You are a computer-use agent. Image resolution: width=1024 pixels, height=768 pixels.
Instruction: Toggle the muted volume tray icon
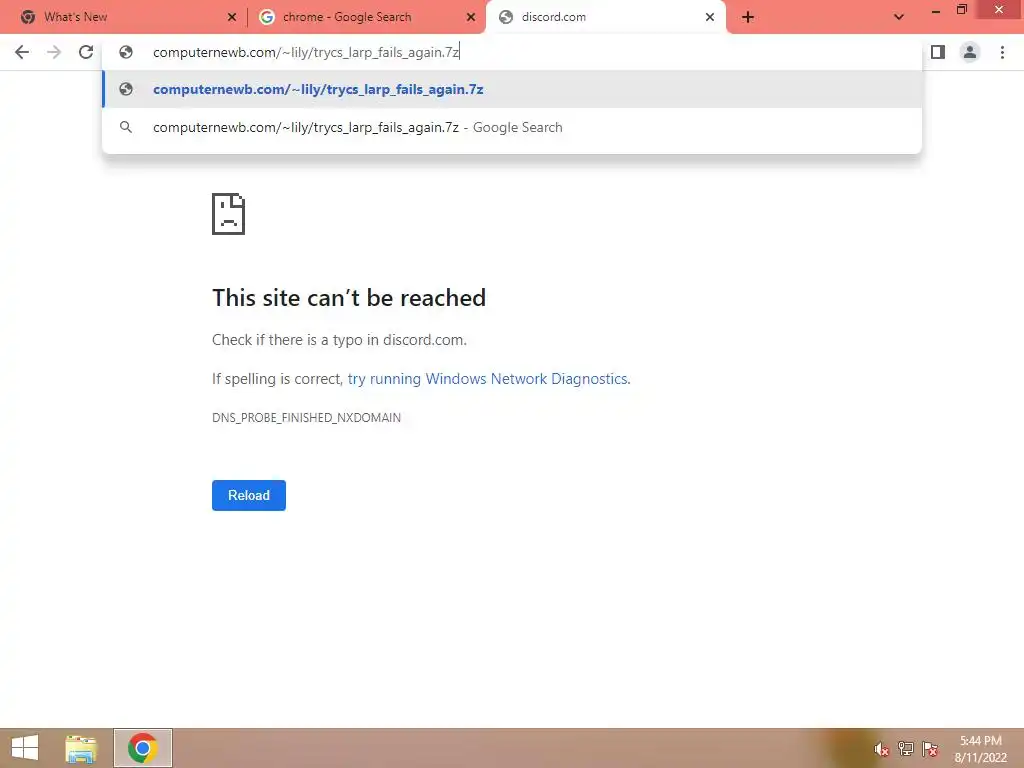coord(881,749)
